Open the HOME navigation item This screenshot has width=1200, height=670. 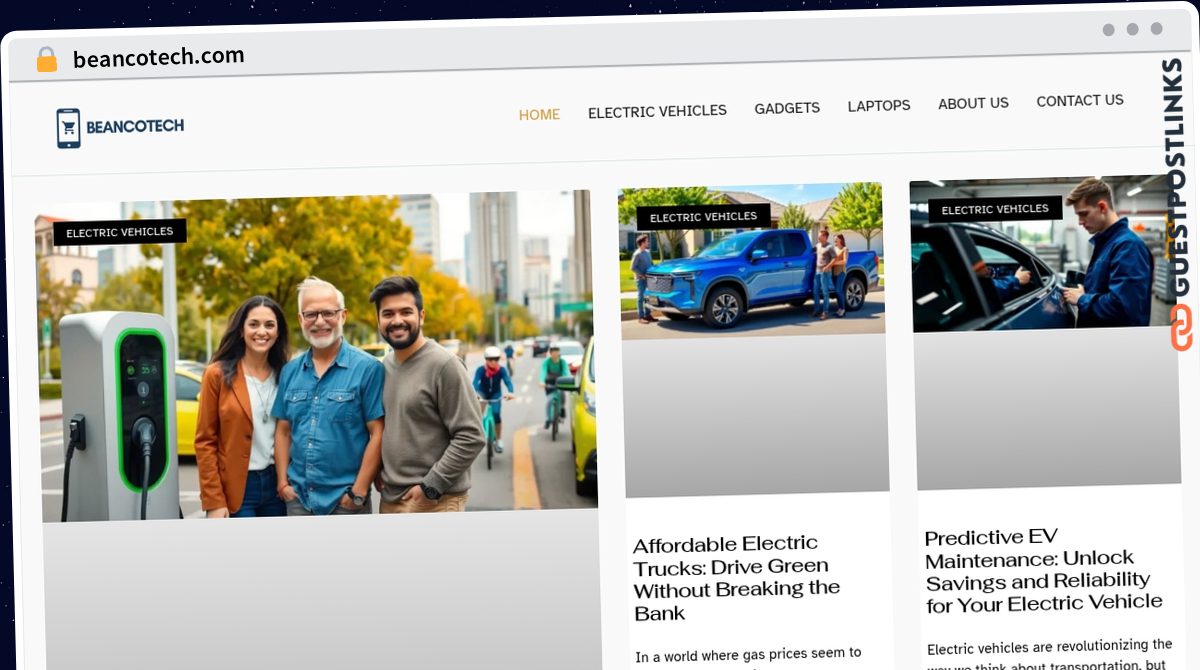(539, 114)
